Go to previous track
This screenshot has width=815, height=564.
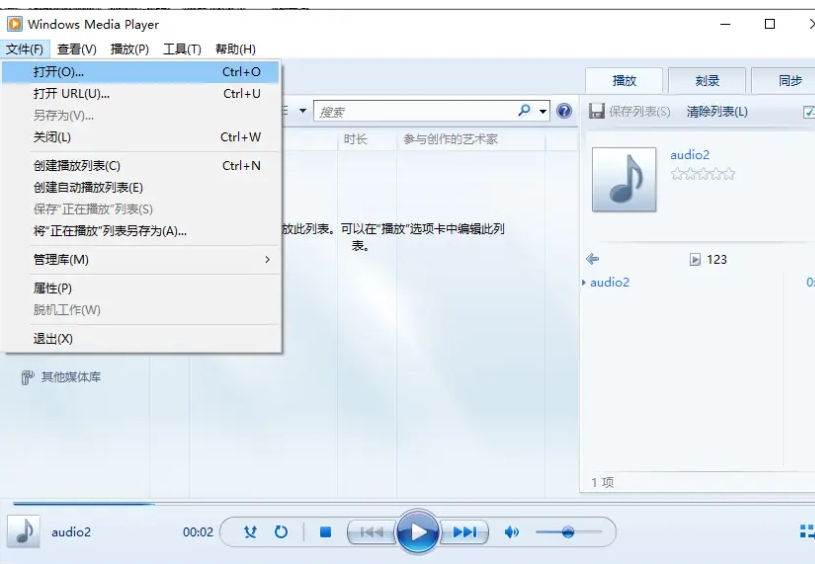pyautogui.click(x=372, y=532)
